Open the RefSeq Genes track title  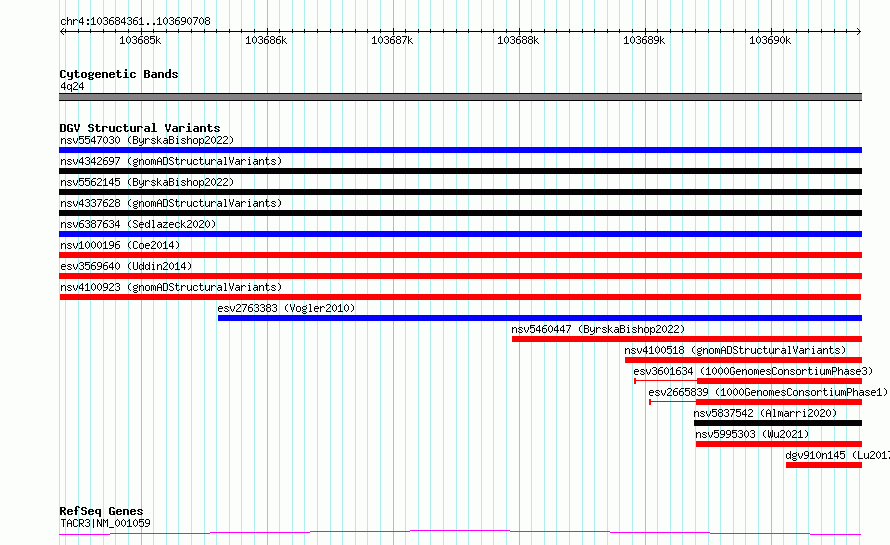point(101,512)
